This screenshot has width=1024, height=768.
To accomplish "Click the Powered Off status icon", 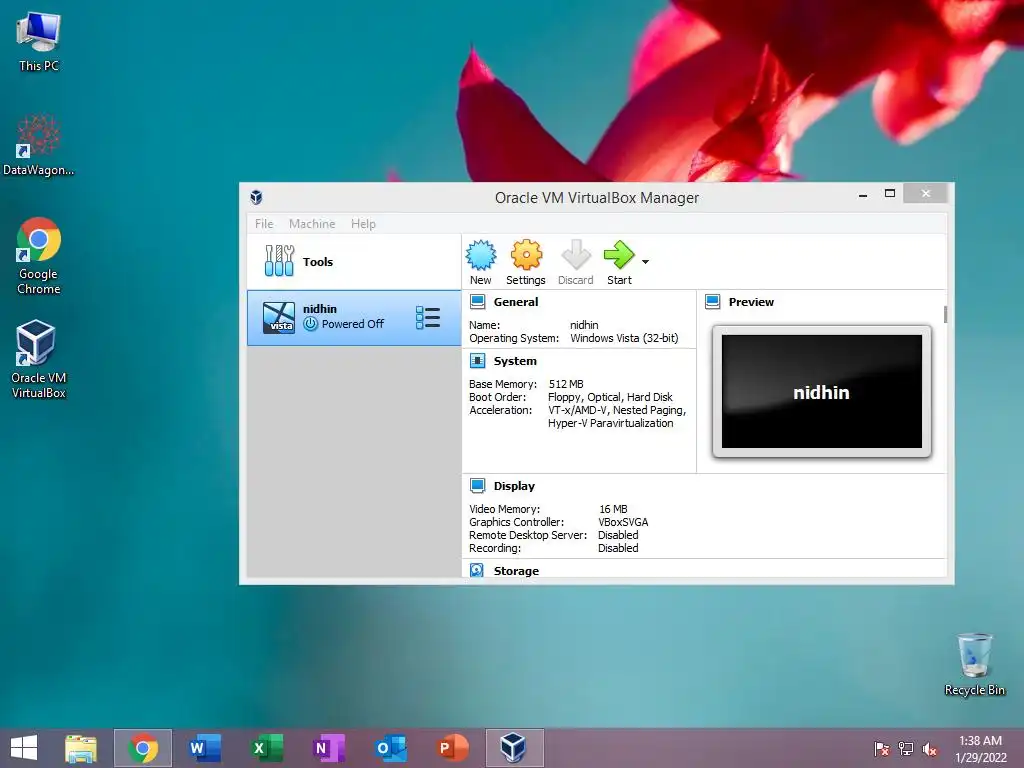I will coord(310,324).
